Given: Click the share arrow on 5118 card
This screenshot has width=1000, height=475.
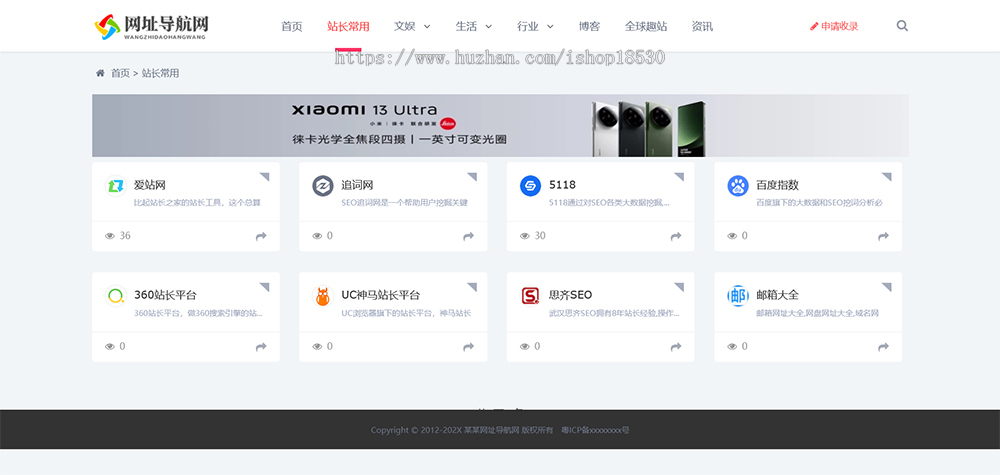Looking at the screenshot, I should tap(676, 237).
